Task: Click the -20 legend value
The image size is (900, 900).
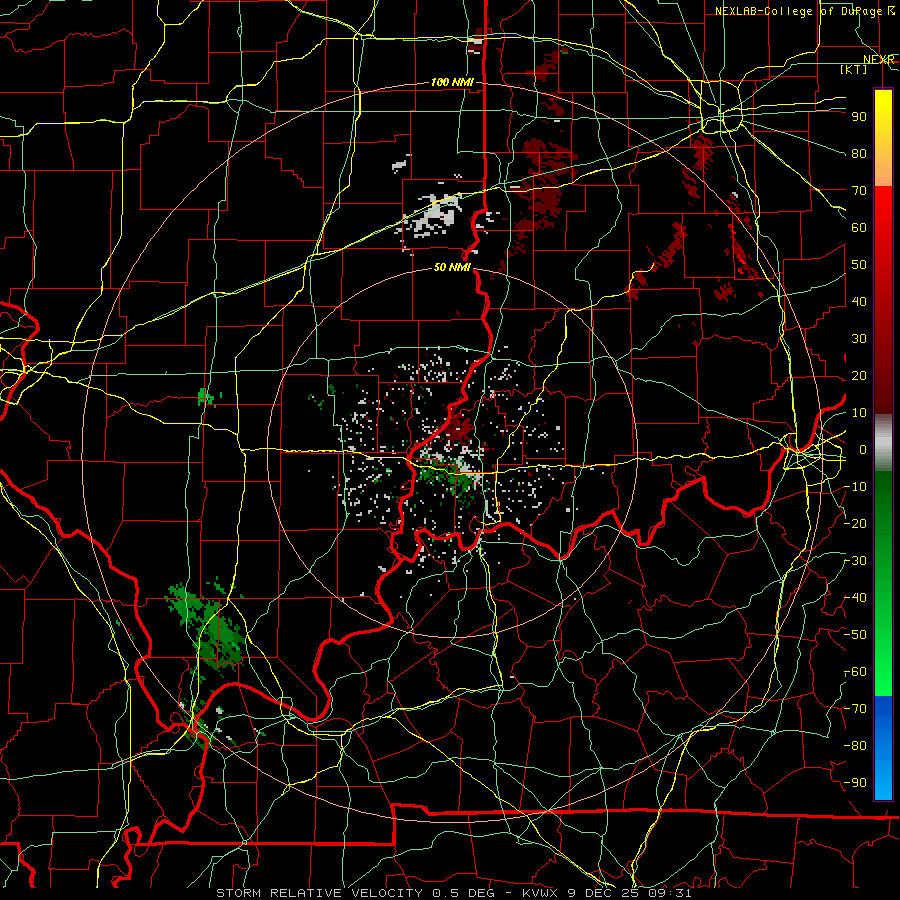Action: click(x=856, y=524)
